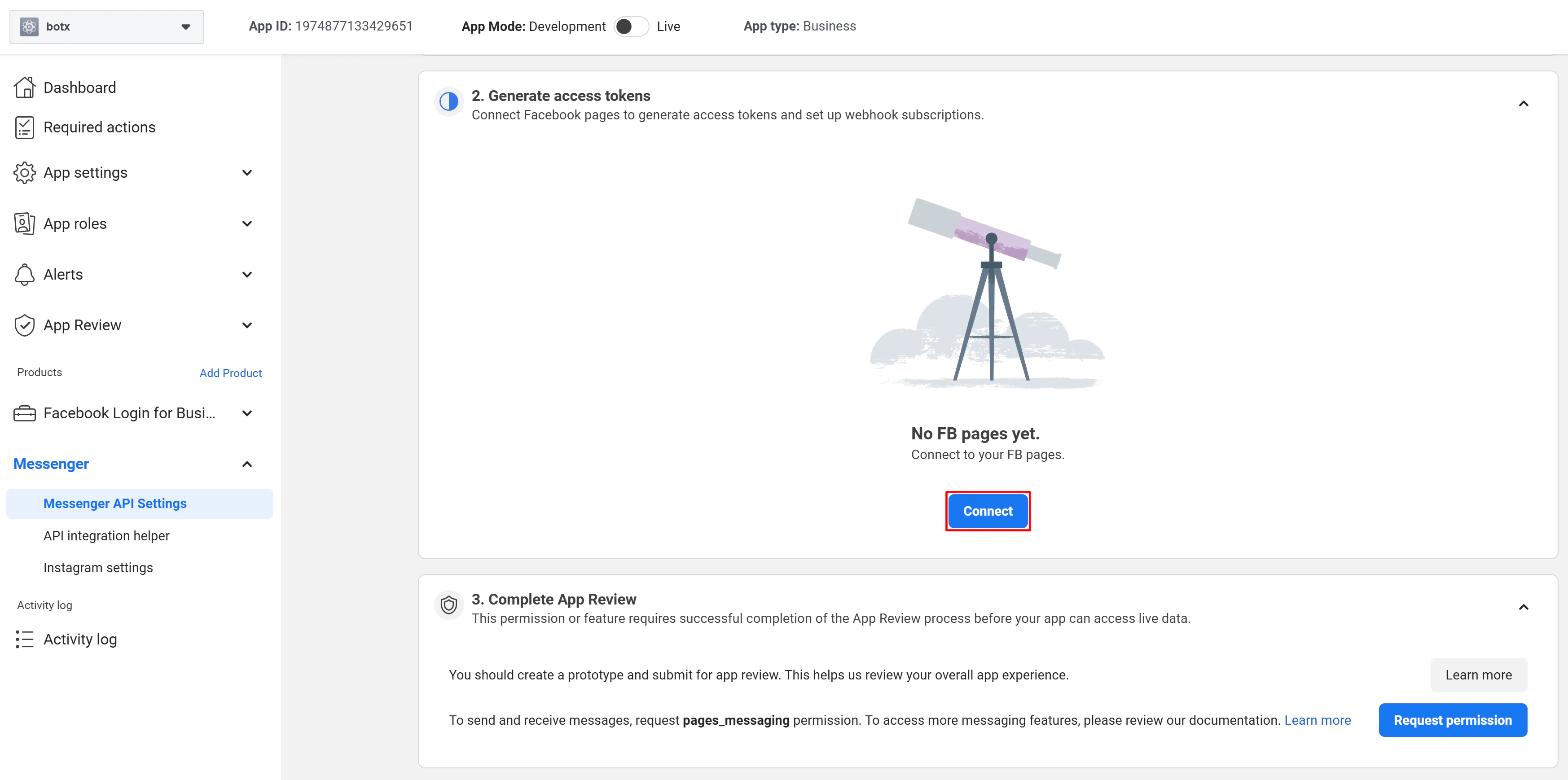Expand Facebook Login for Business chevron
Screen dimensions: 1568x780
(x=247, y=414)
